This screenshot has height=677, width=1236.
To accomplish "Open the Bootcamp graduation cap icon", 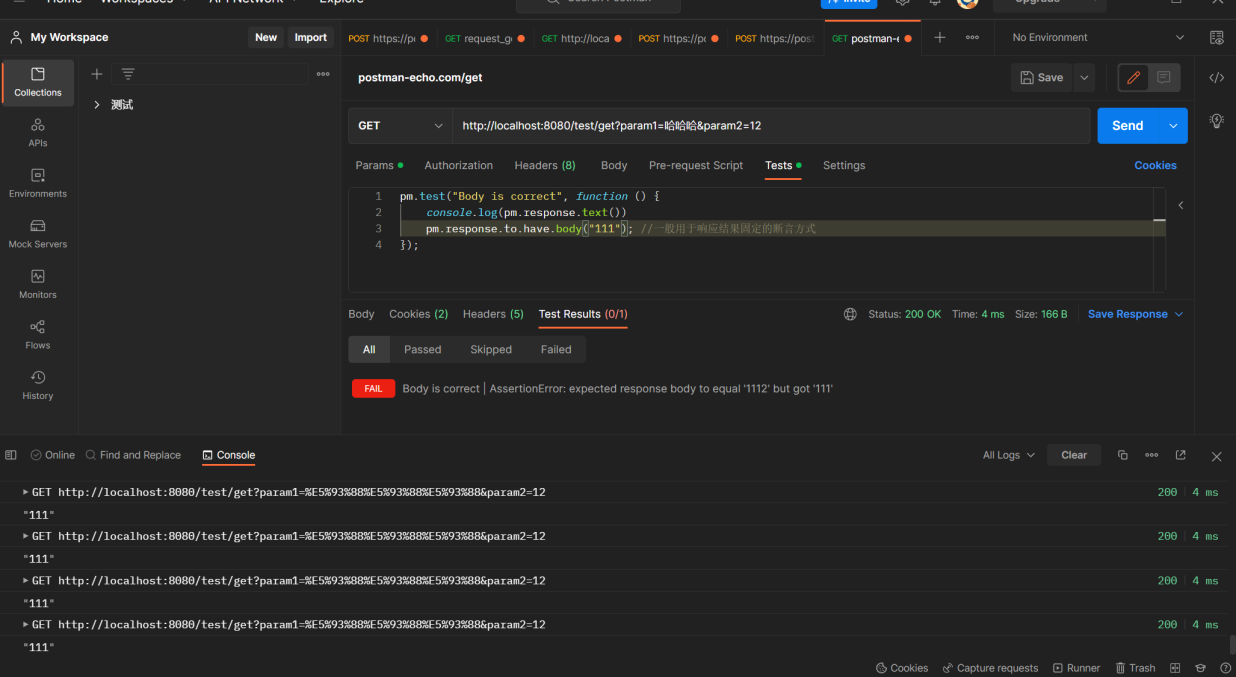I will [x=1201, y=668].
